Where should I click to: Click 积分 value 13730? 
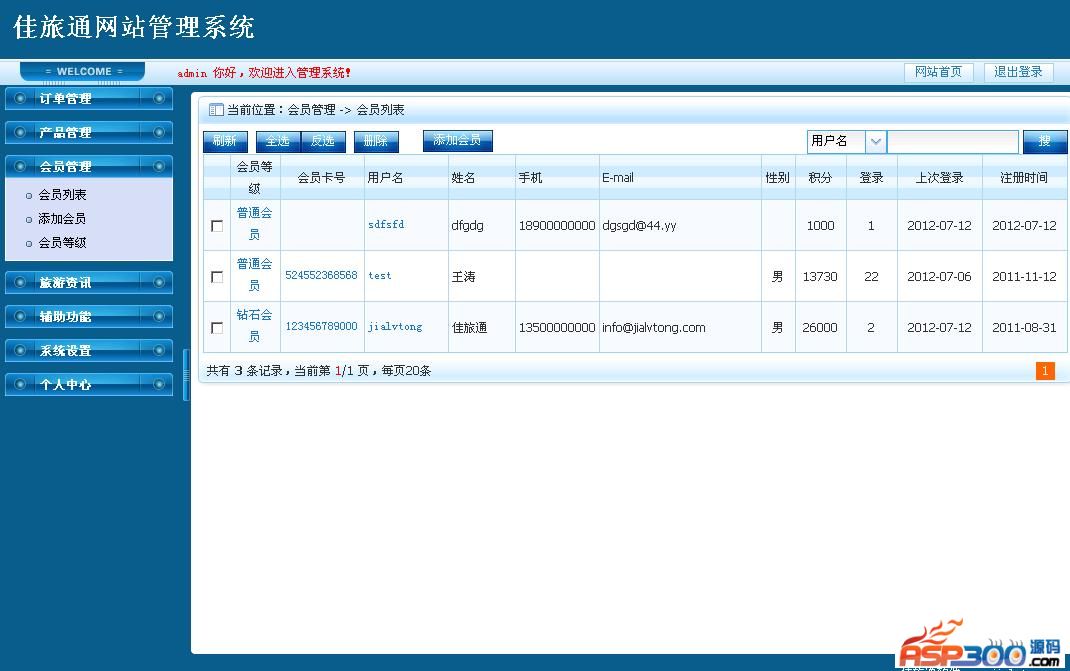click(820, 276)
